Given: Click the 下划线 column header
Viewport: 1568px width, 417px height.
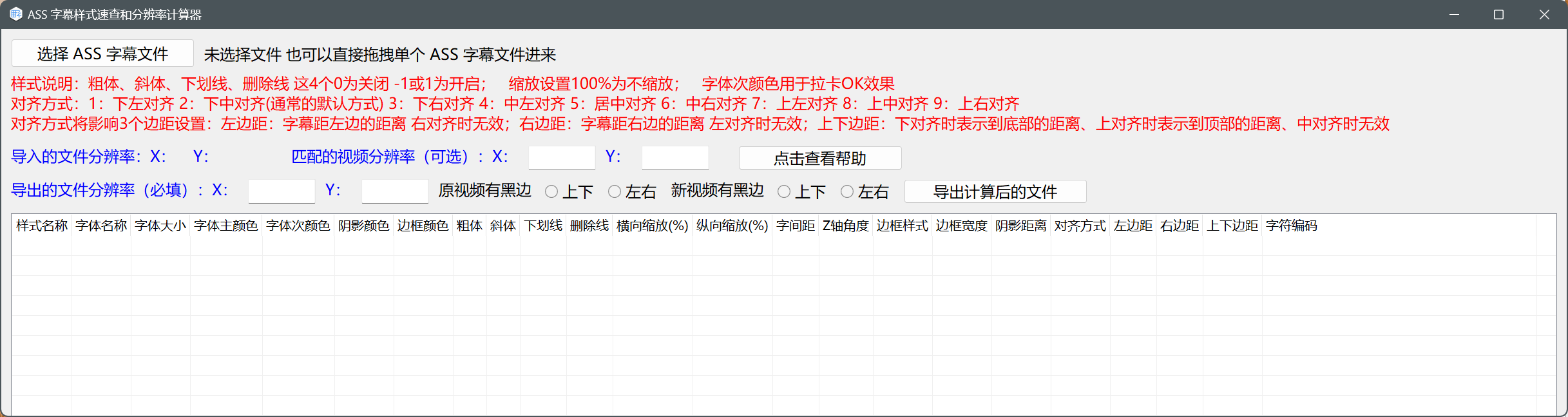Looking at the screenshot, I should tap(543, 226).
